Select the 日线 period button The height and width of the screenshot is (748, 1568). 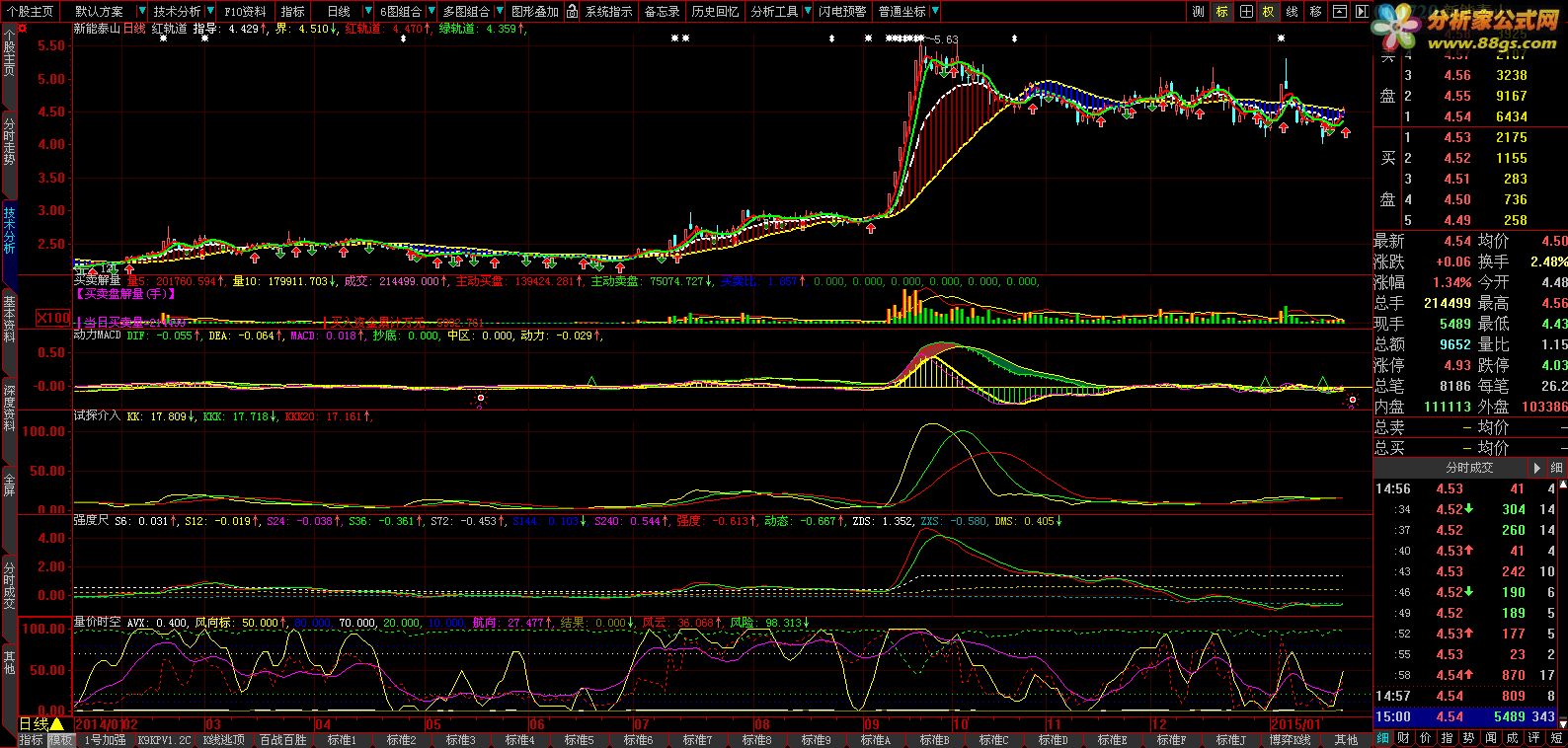coord(338,12)
